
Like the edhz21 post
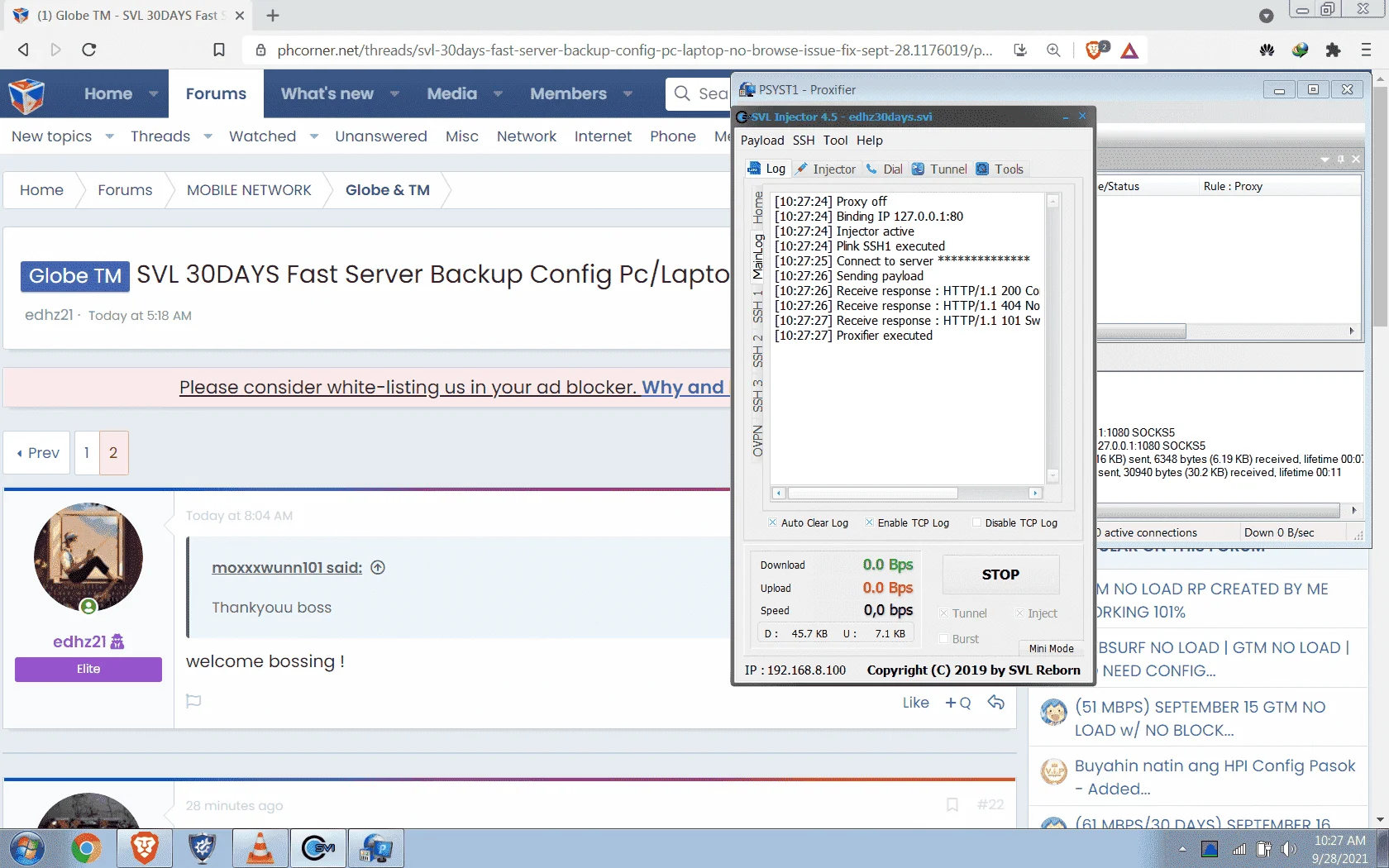coord(916,703)
